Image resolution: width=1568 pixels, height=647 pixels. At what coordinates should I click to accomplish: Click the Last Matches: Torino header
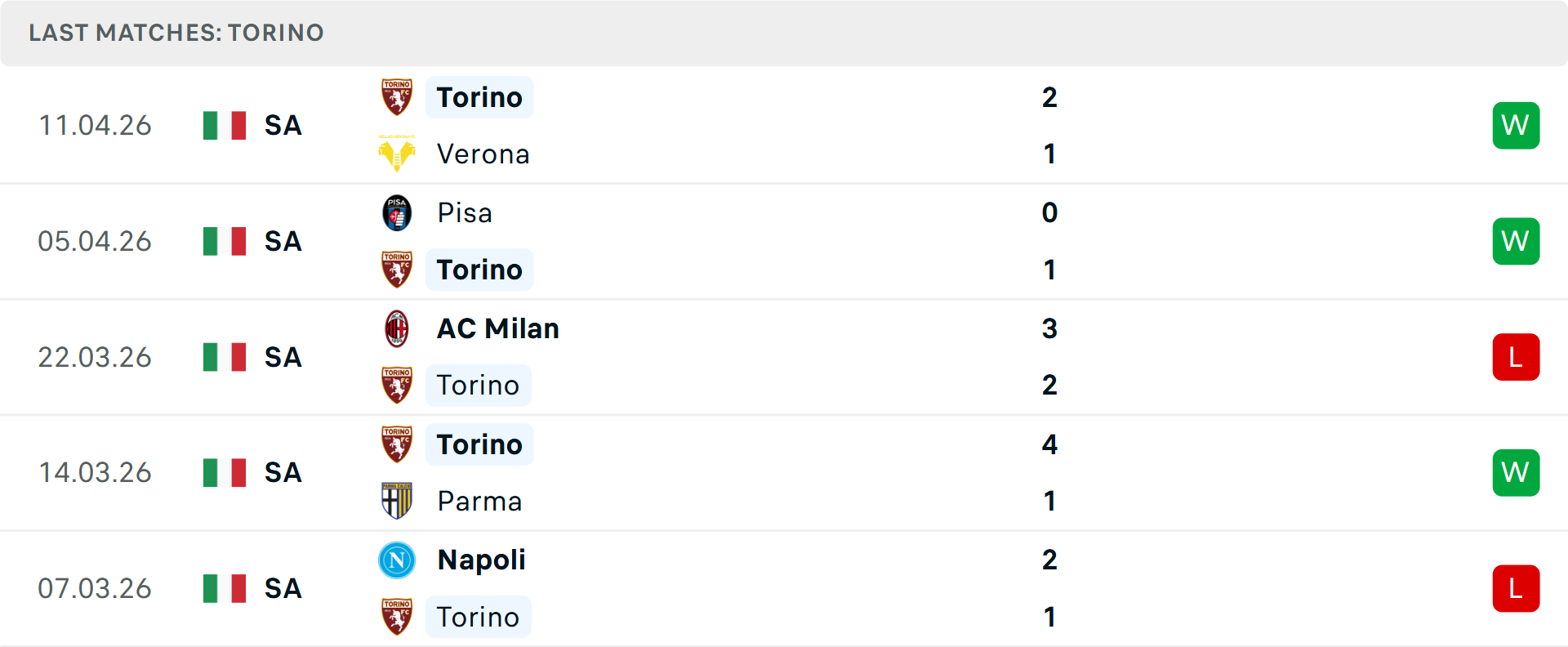[x=176, y=33]
